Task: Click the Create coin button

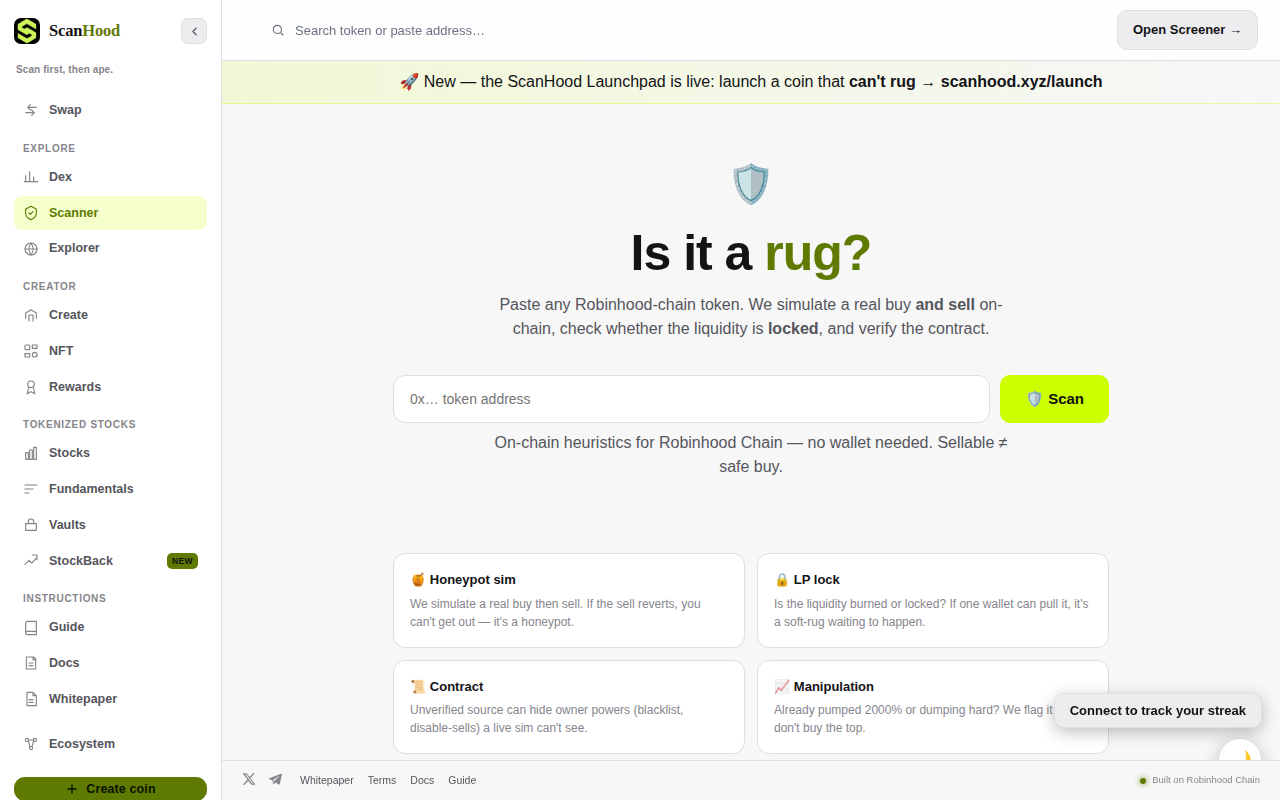Action: point(110,788)
